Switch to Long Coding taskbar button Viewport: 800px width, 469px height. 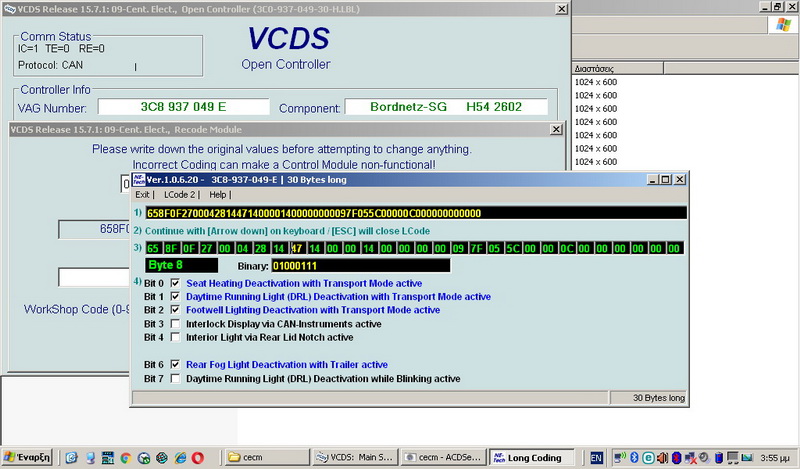[531, 457]
